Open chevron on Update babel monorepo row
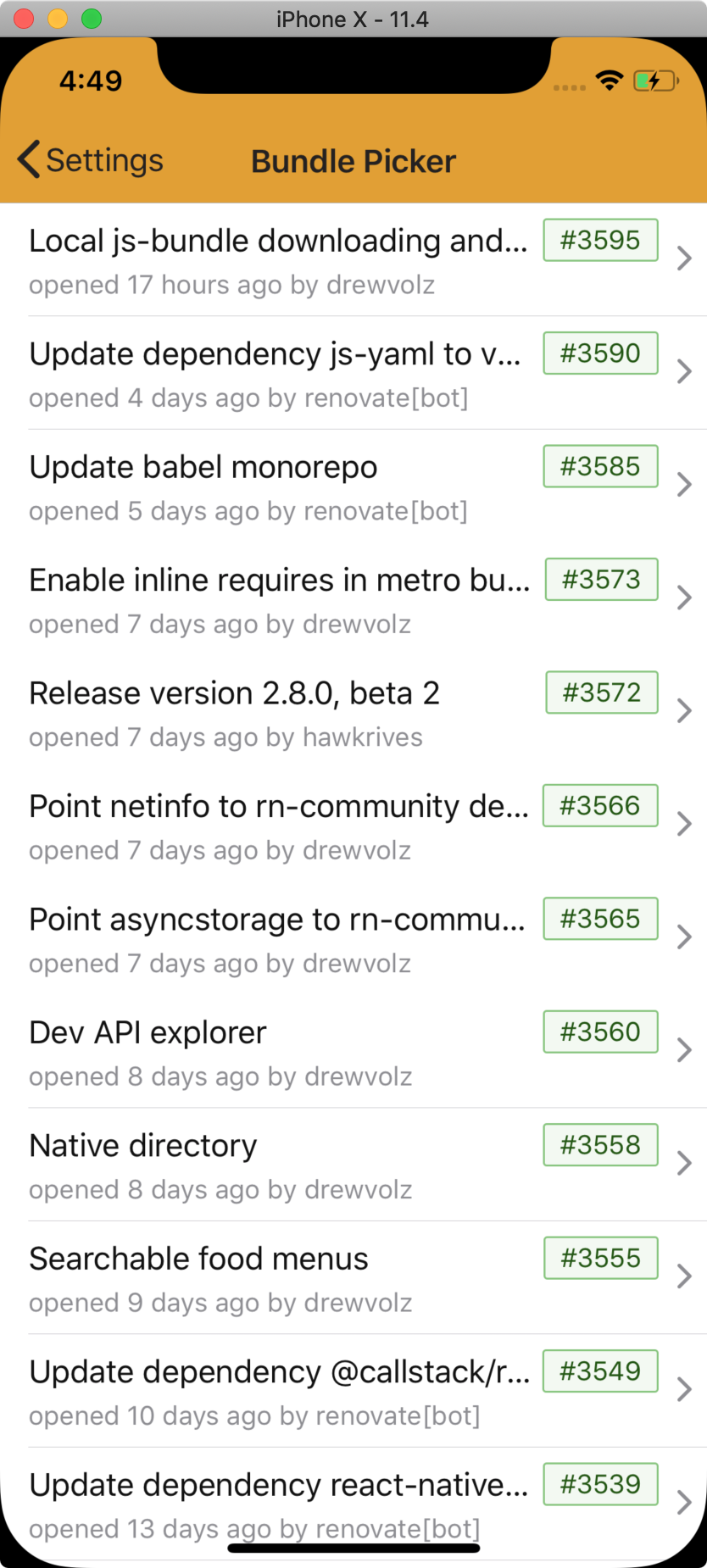Image resolution: width=707 pixels, height=1568 pixels. coord(684,485)
